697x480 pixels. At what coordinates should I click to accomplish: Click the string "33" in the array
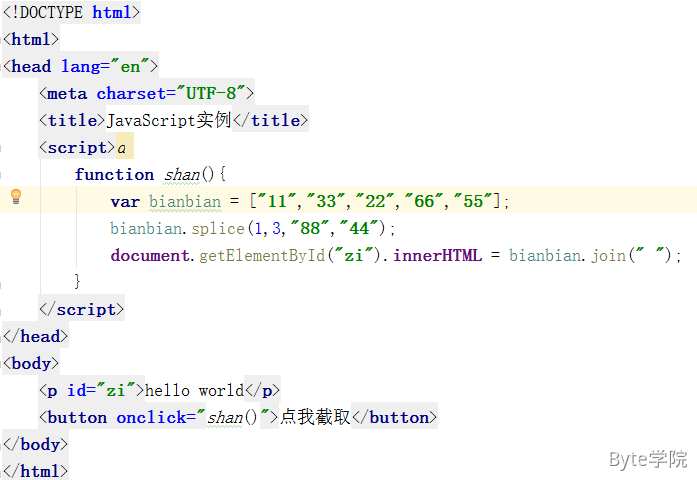326,201
